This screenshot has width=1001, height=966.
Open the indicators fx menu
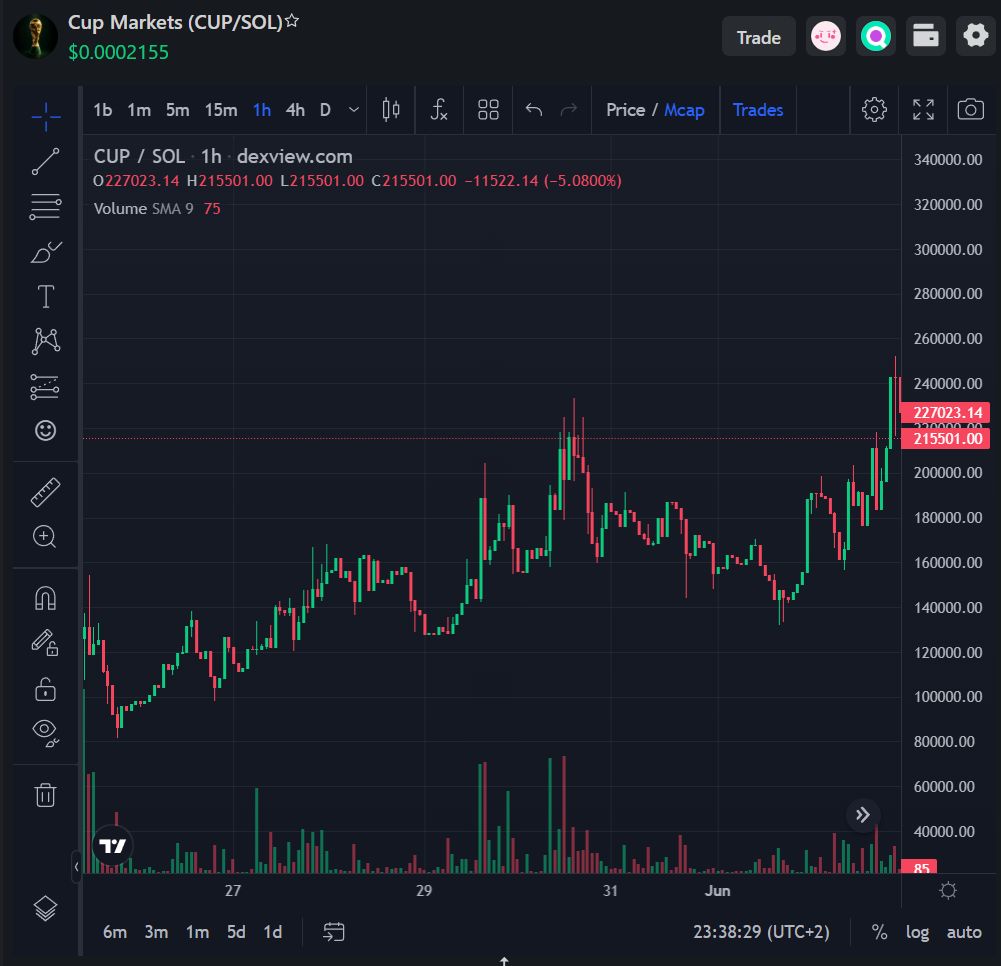click(439, 110)
